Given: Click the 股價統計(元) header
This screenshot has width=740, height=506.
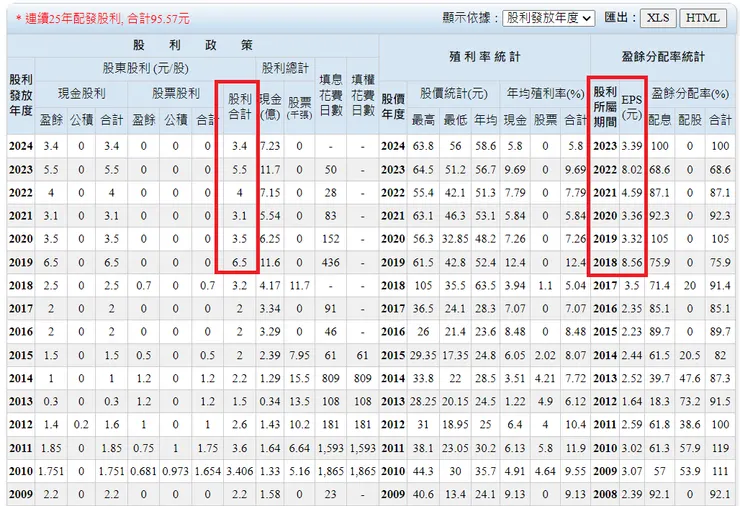Looking at the screenshot, I should pyautogui.click(x=454, y=93).
